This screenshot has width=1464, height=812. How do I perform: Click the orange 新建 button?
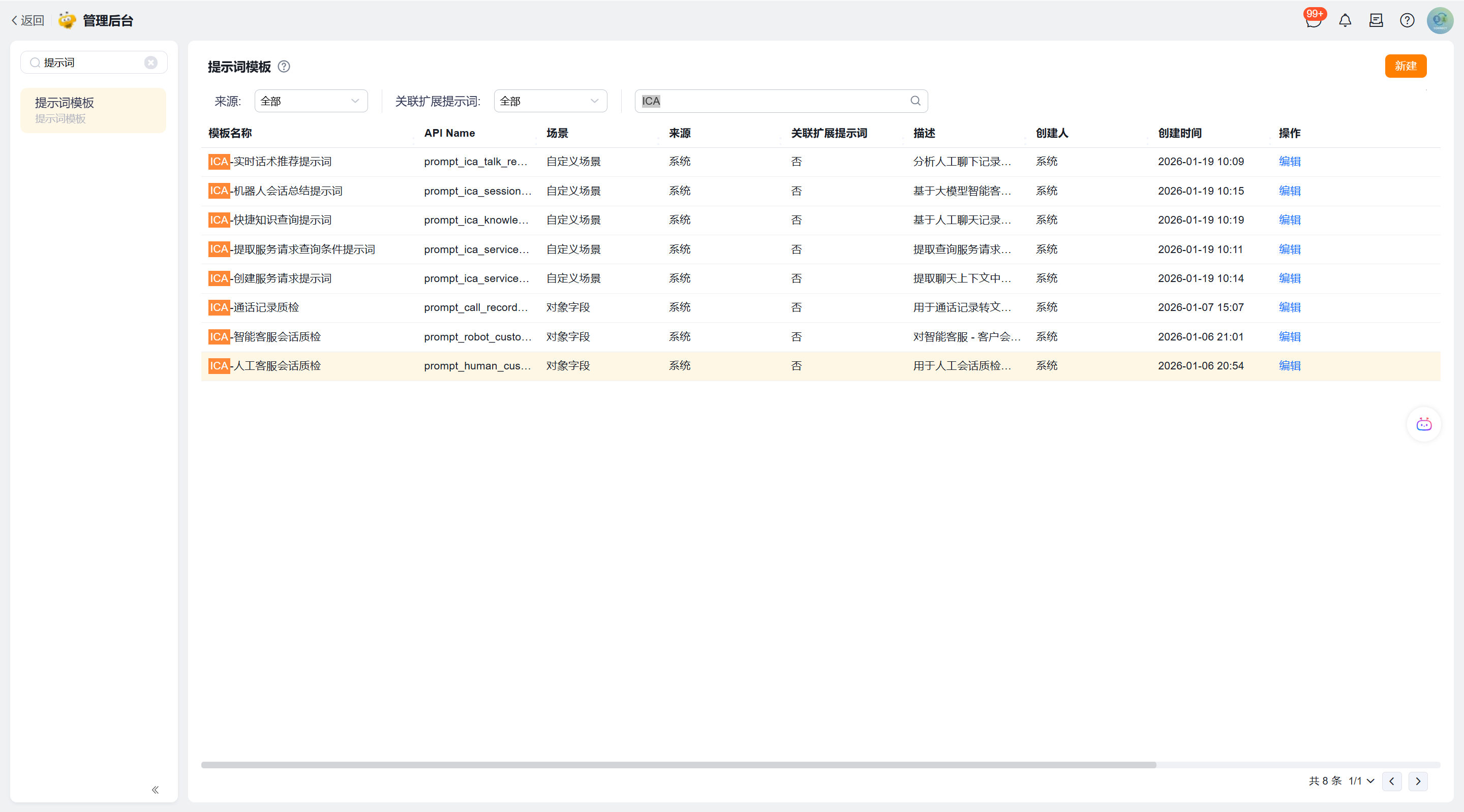[x=1405, y=67]
